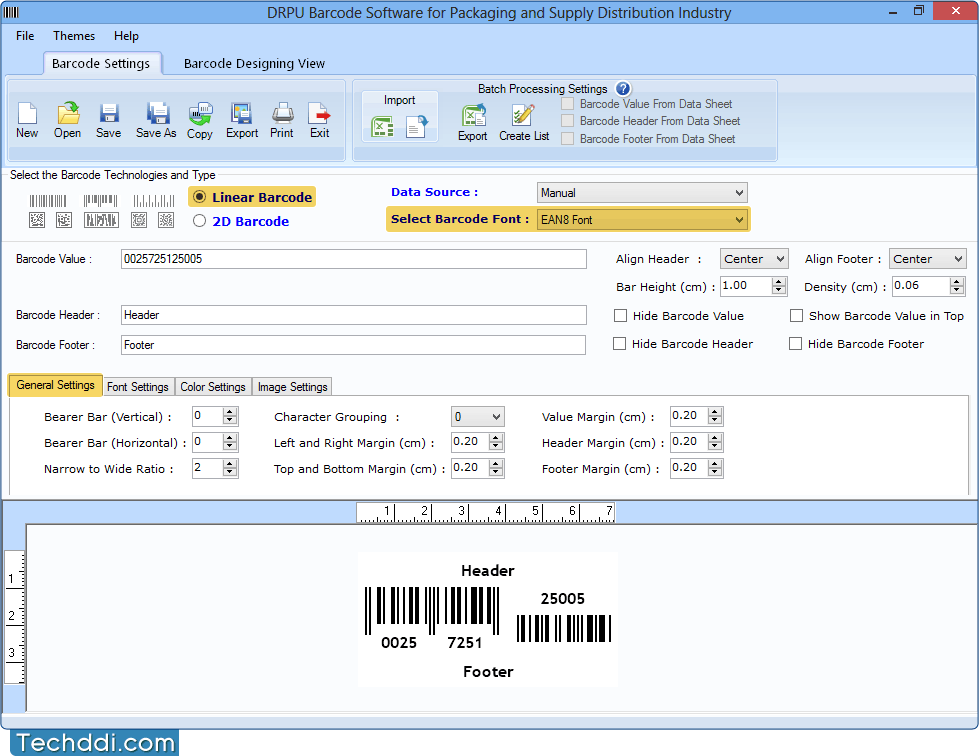Viewport: 979px width, 756px height.
Task: Click the first 2D barcode sample icon
Action: (37, 220)
